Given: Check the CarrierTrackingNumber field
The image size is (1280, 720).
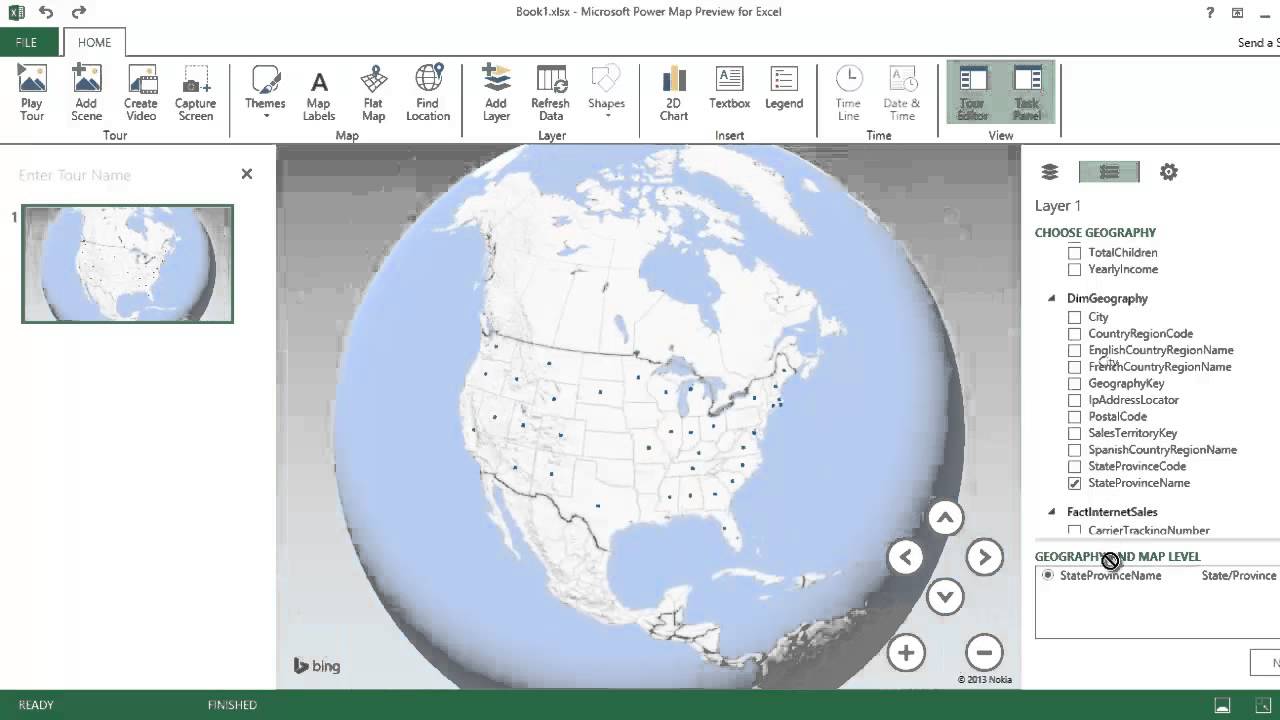Looking at the screenshot, I should pyautogui.click(x=1074, y=531).
